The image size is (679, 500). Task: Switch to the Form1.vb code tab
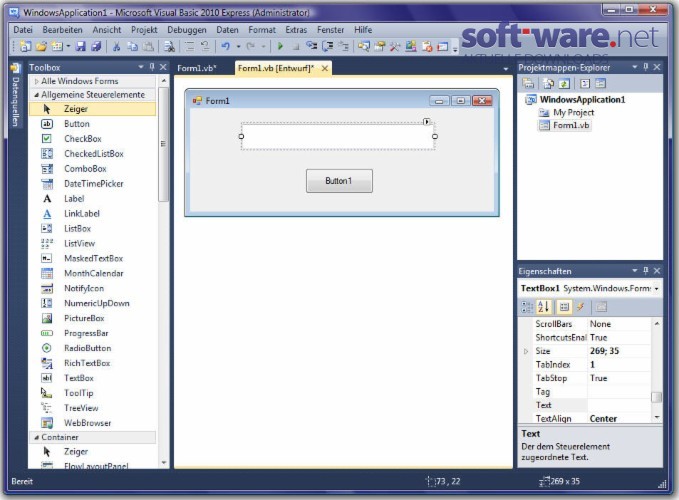(x=197, y=68)
